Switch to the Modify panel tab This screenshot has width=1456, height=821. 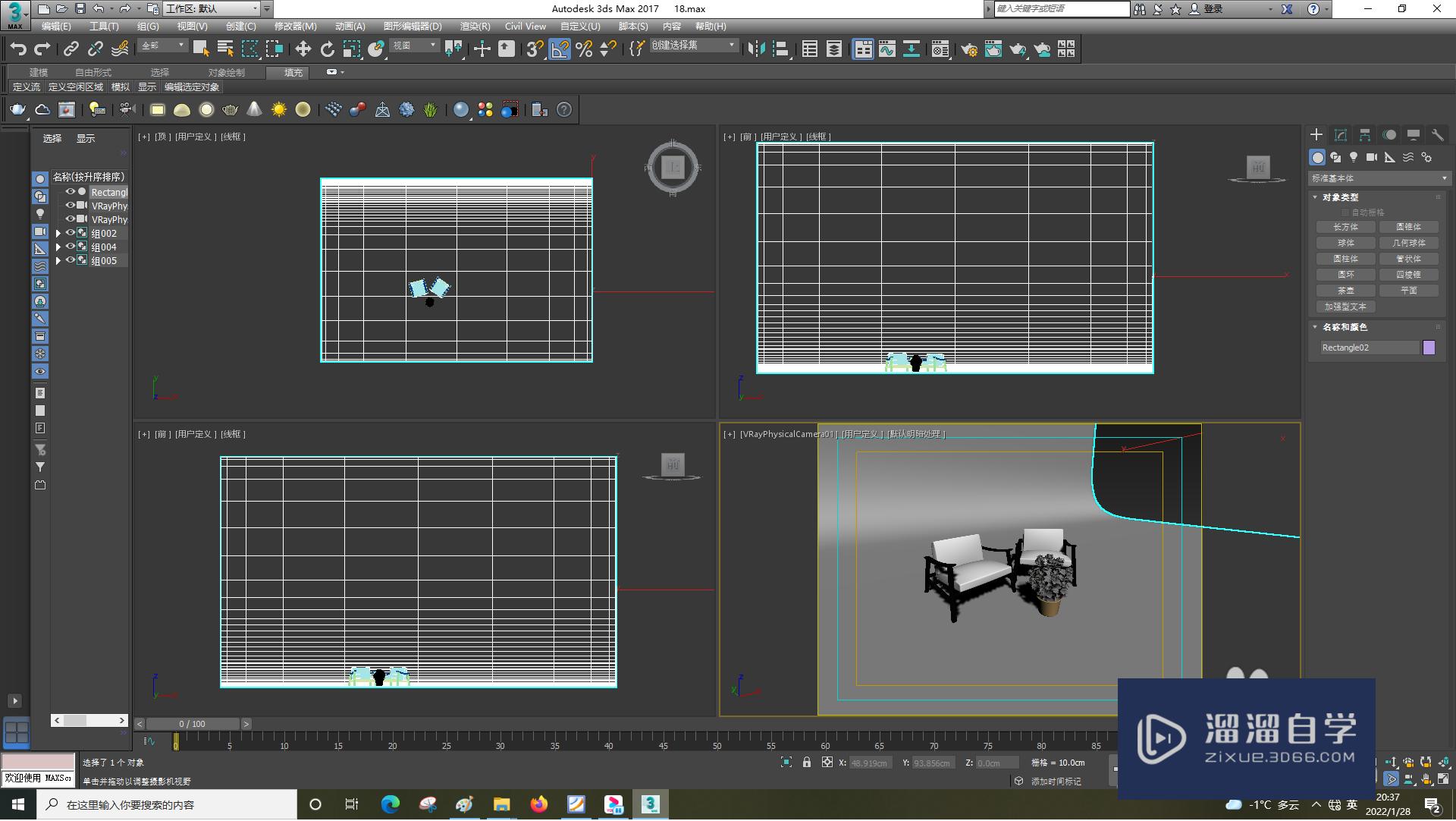pyautogui.click(x=1341, y=134)
